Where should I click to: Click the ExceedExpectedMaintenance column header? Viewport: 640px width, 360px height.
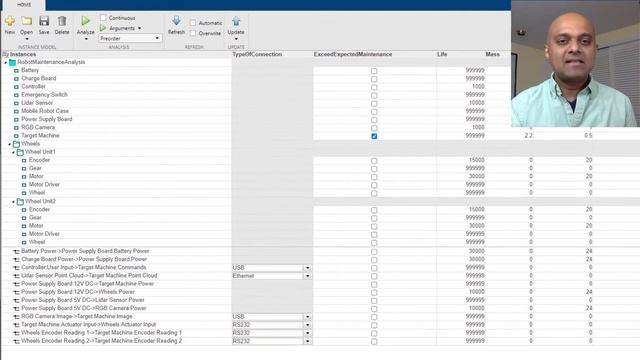[x=353, y=54]
